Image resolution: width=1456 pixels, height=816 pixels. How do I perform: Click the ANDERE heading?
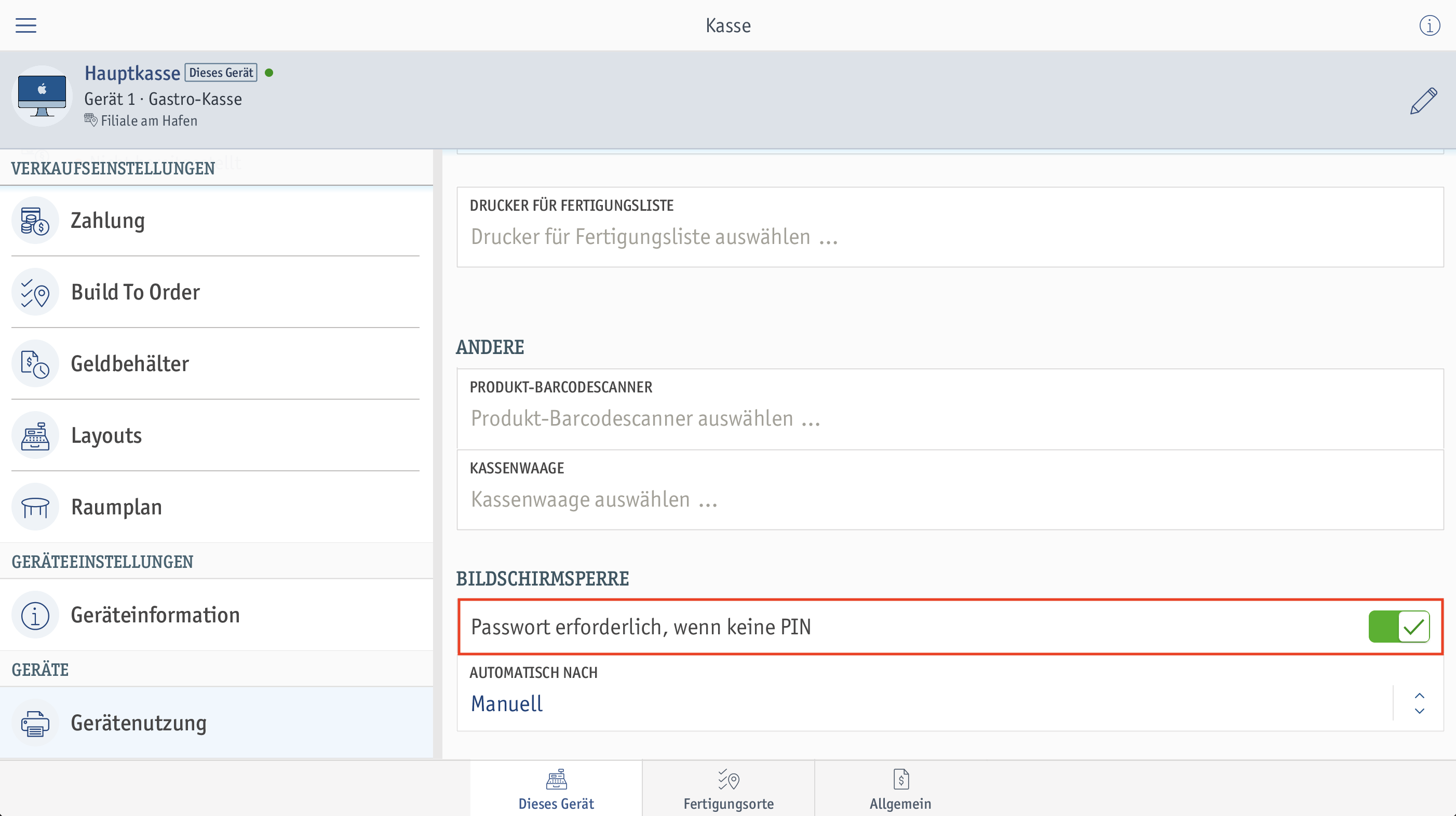[x=490, y=347]
